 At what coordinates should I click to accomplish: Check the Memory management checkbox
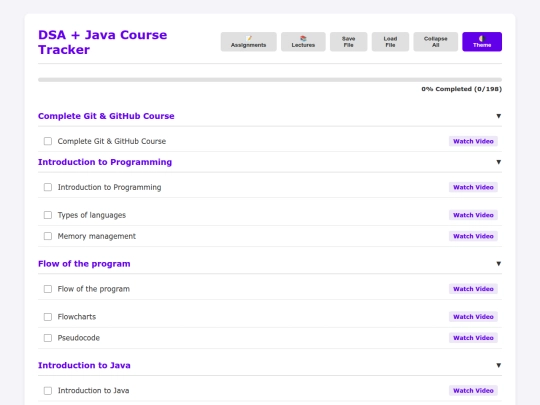(48, 236)
